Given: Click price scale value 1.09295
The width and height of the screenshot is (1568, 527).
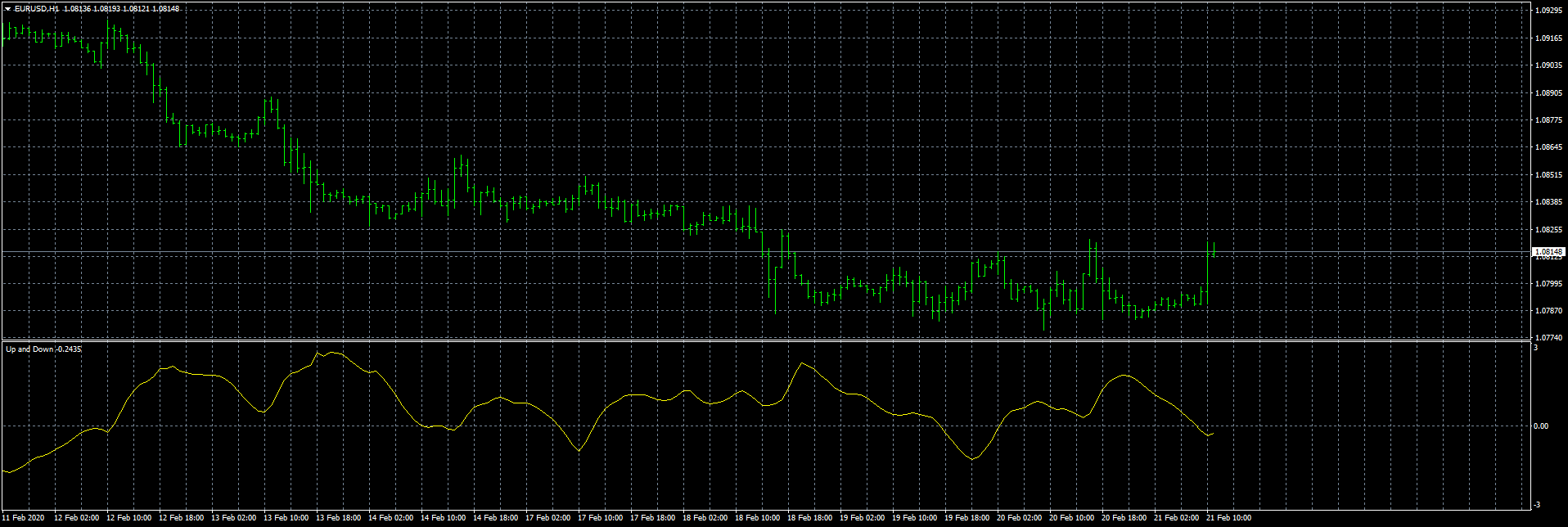Looking at the screenshot, I should tap(1549, 11).
